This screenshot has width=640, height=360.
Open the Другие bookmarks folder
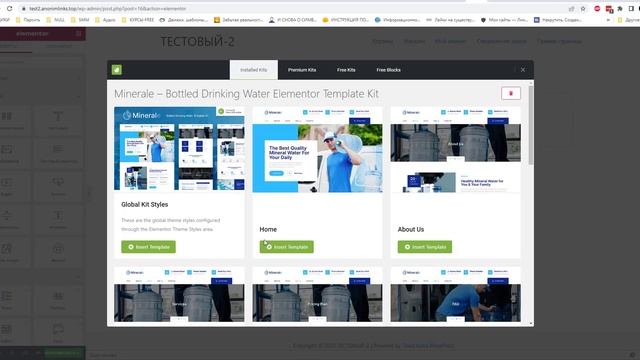[x=629, y=20]
